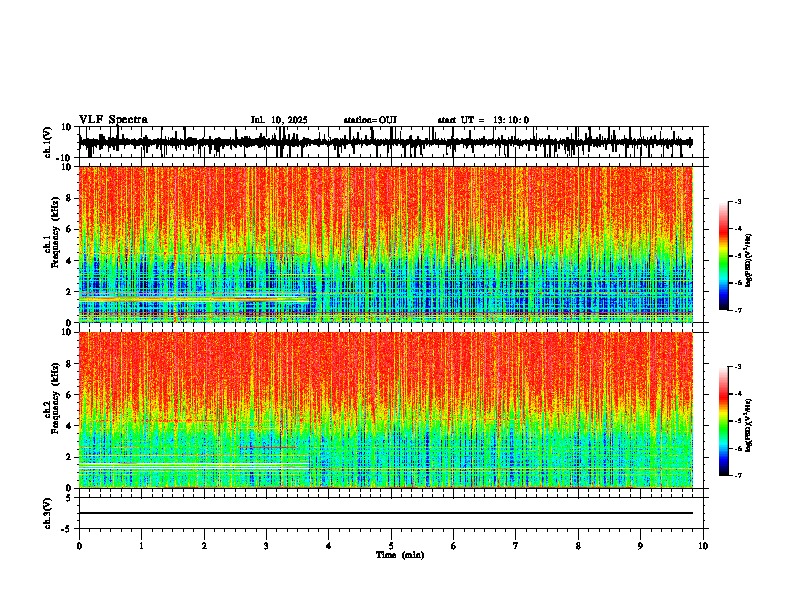Click time axis tick label "4"
Image resolution: width=792 pixels, height=612 pixels.
point(329,546)
